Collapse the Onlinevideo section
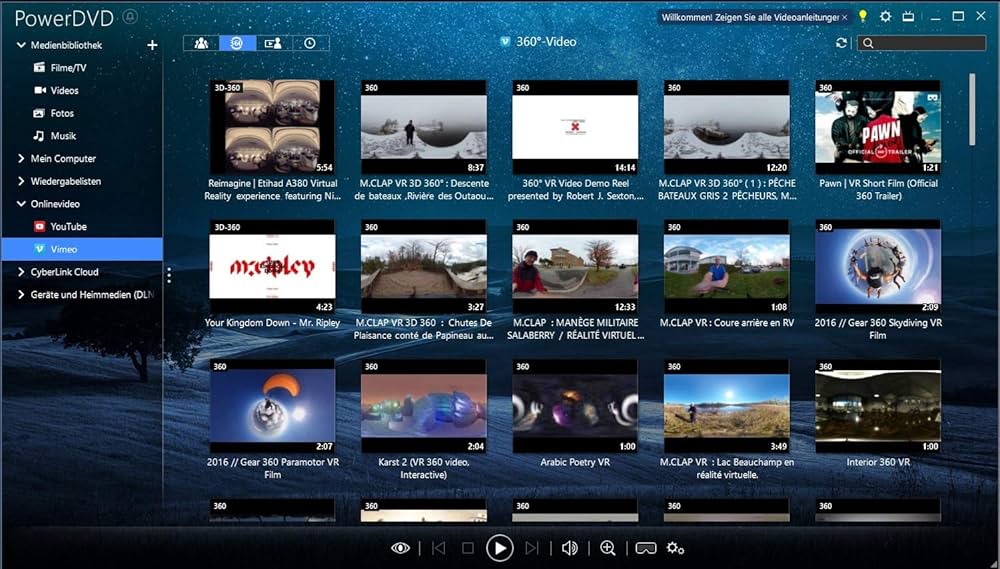The width and height of the screenshot is (1000, 569). (x=21, y=204)
